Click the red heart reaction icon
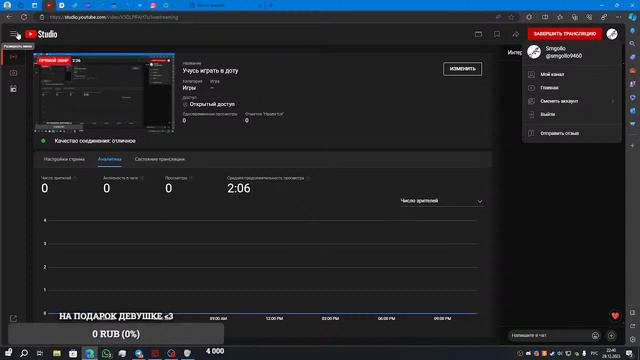 [615, 316]
